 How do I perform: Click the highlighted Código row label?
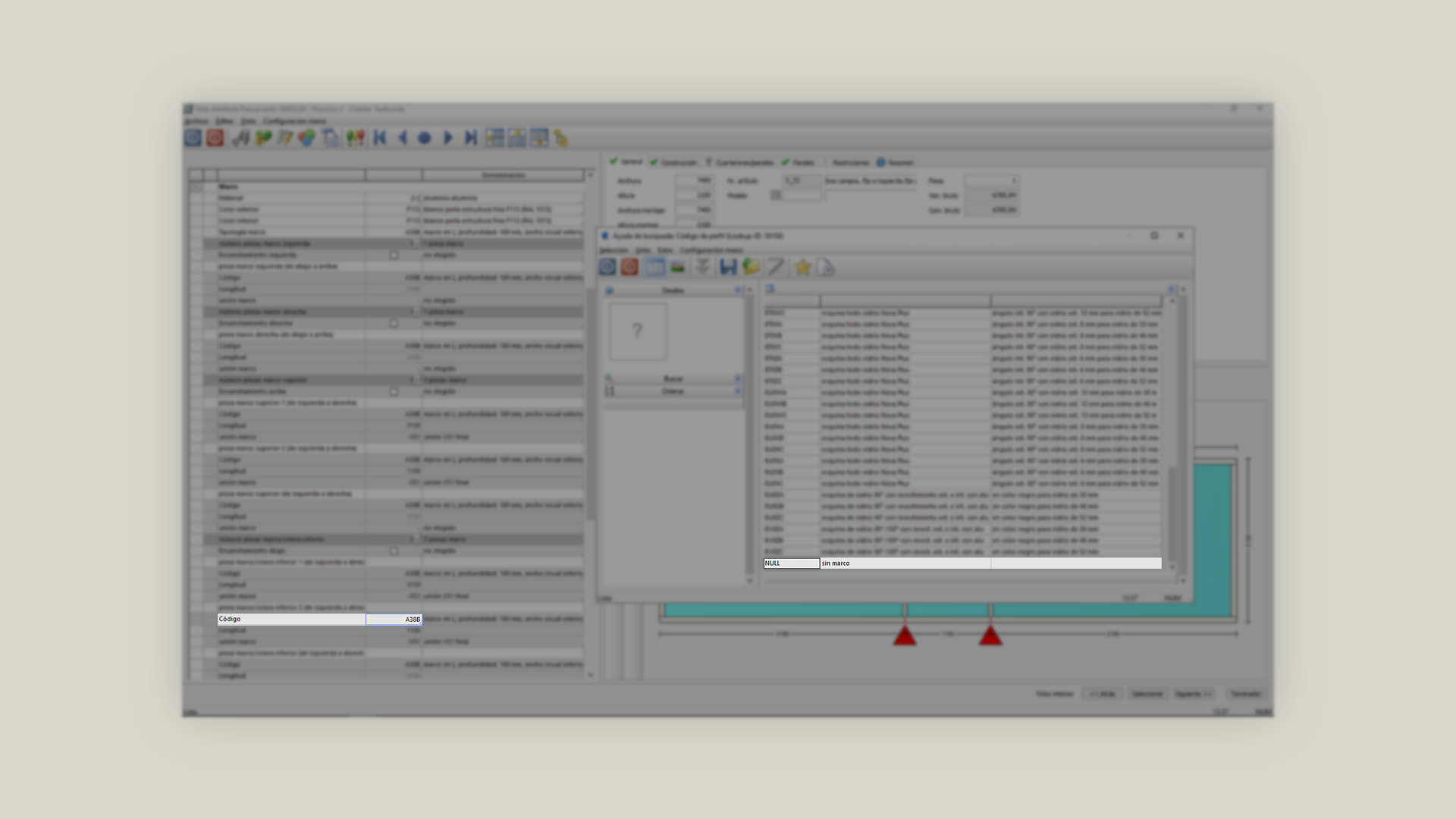tap(291, 620)
